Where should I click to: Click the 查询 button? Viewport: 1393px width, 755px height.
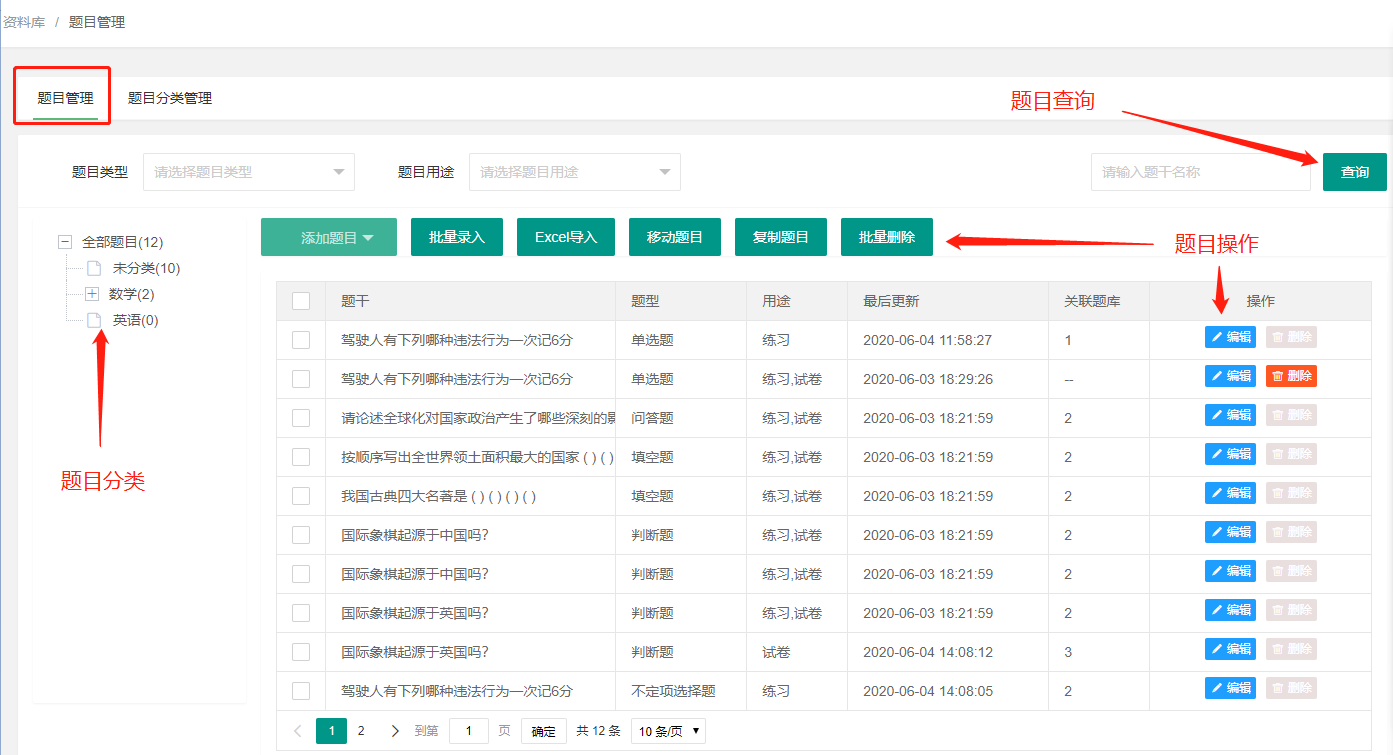tap(1355, 172)
